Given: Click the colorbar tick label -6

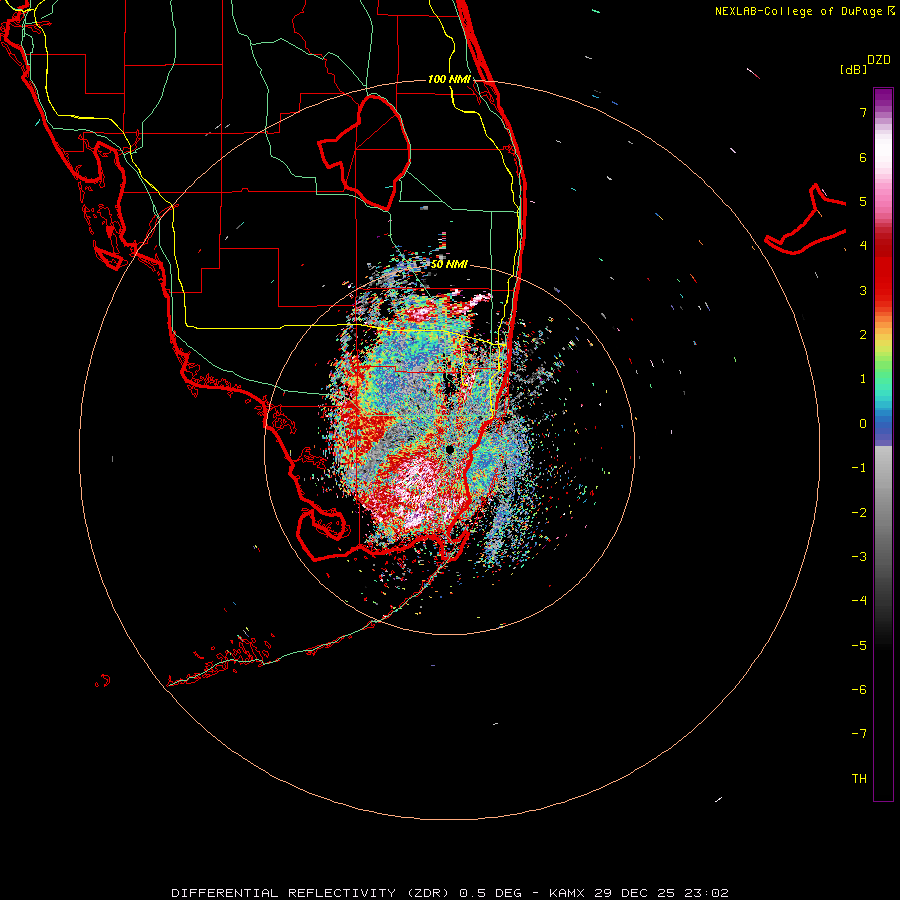Looking at the screenshot, I should (859, 690).
